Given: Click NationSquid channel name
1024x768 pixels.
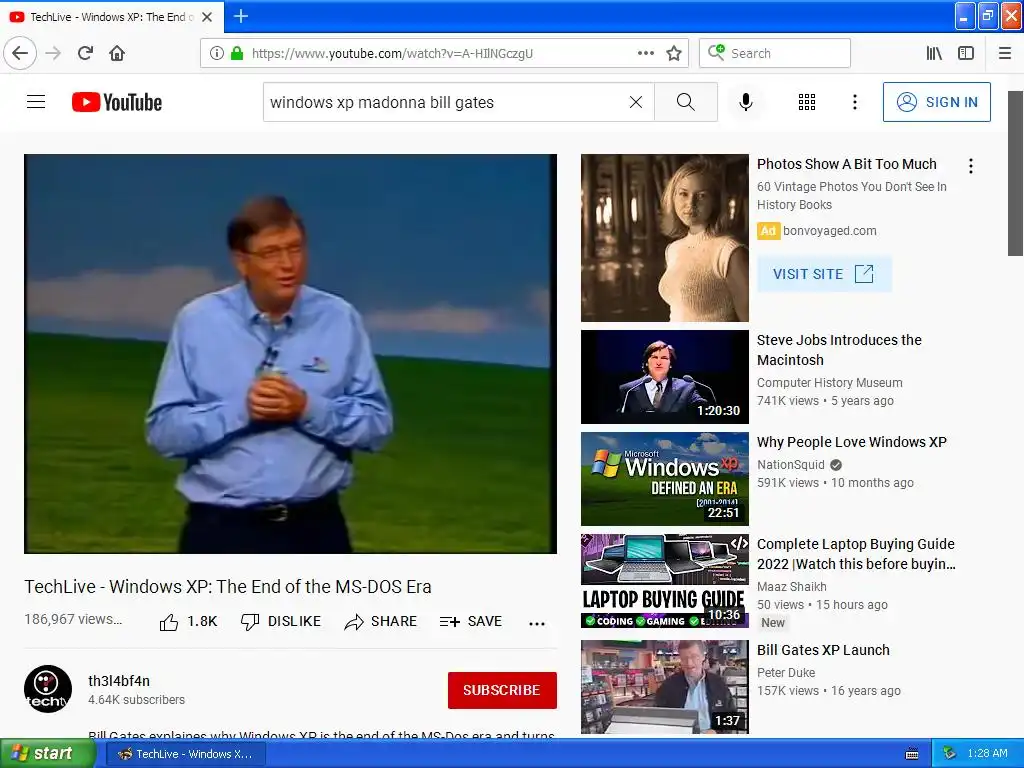Looking at the screenshot, I should coord(791,464).
